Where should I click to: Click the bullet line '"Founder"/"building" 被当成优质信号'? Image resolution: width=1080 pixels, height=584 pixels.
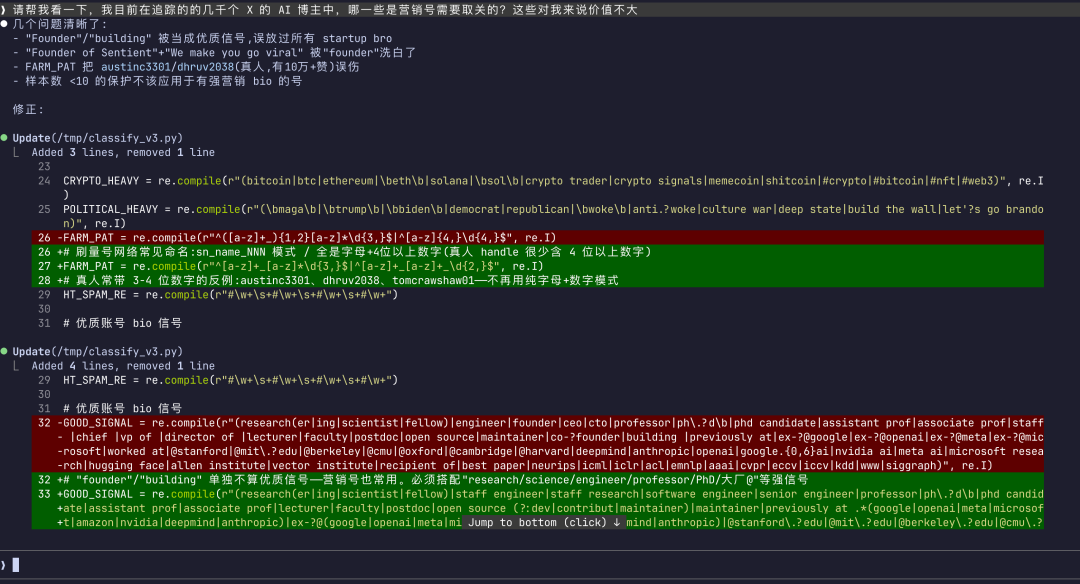click(x=202, y=39)
